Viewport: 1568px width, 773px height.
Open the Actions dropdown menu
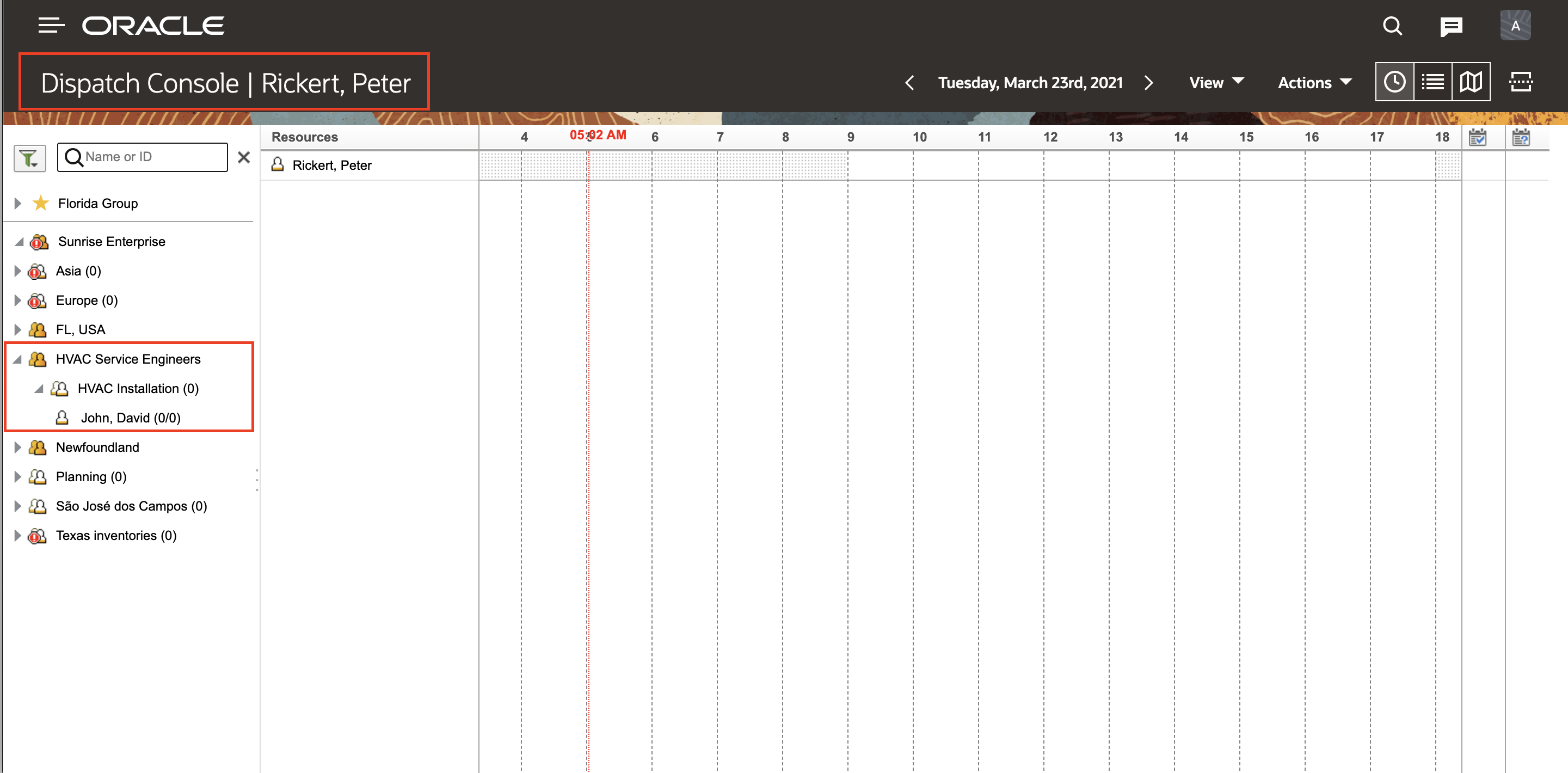[1314, 83]
